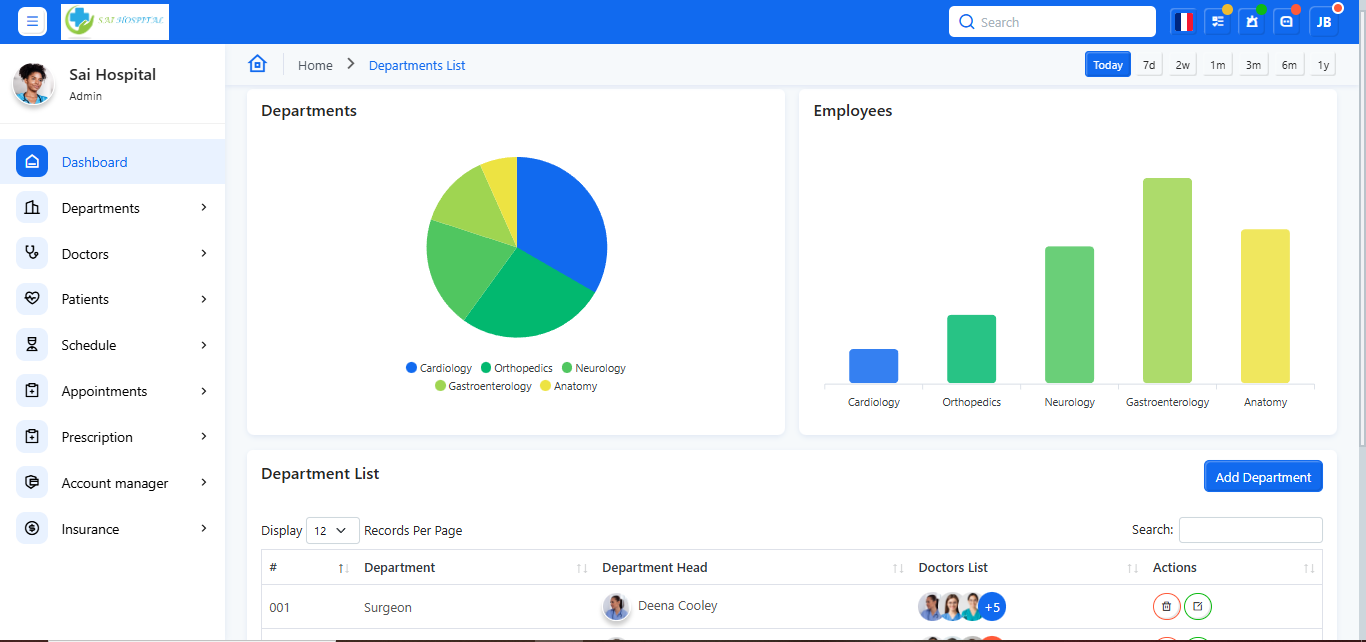Select the 7d time range tab
This screenshot has width=1366, height=642.
coord(1149,65)
